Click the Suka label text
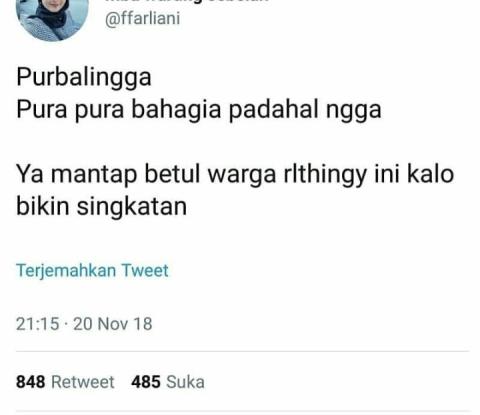 [185, 382]
